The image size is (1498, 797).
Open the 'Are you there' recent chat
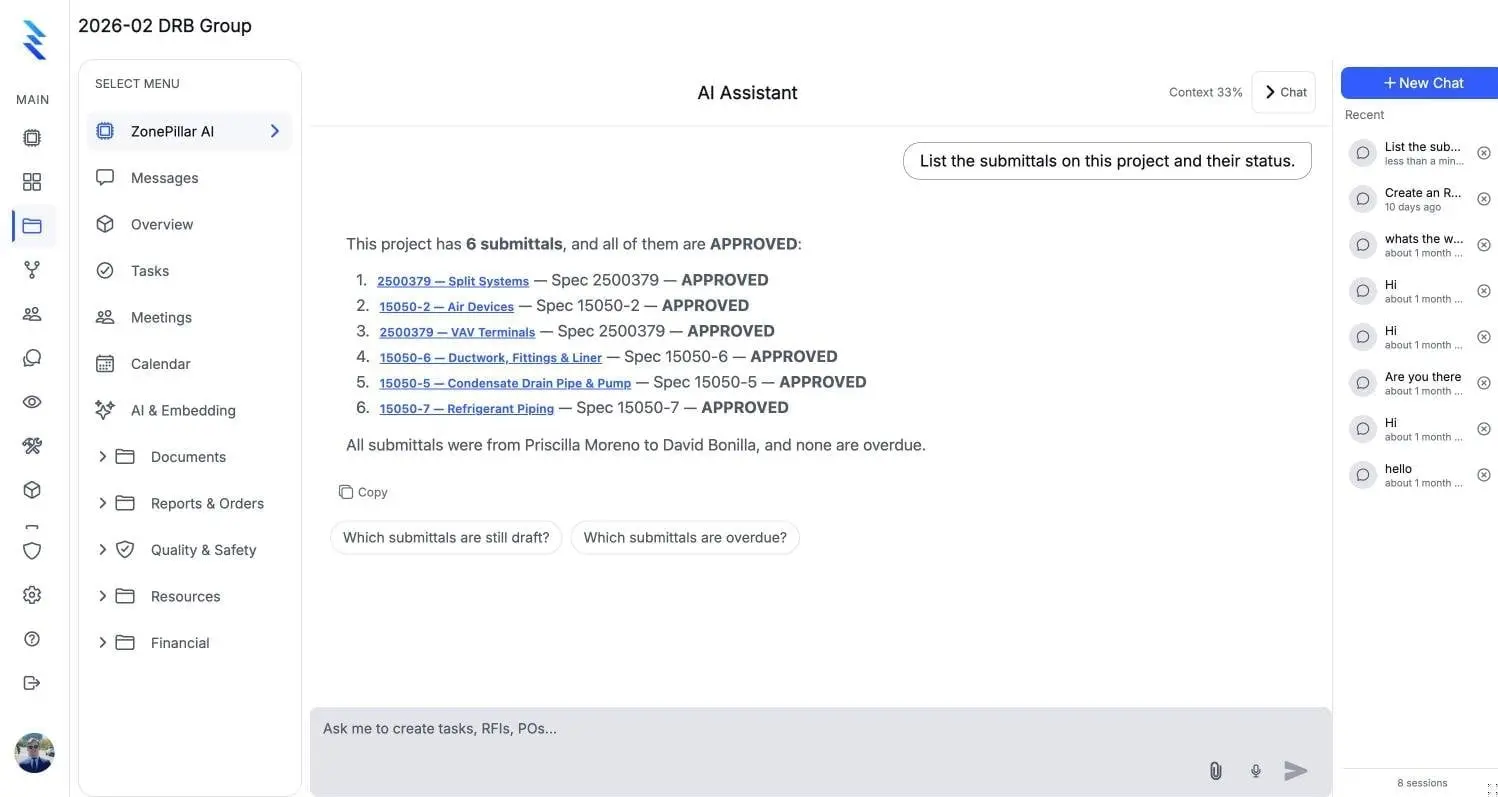(1420, 383)
